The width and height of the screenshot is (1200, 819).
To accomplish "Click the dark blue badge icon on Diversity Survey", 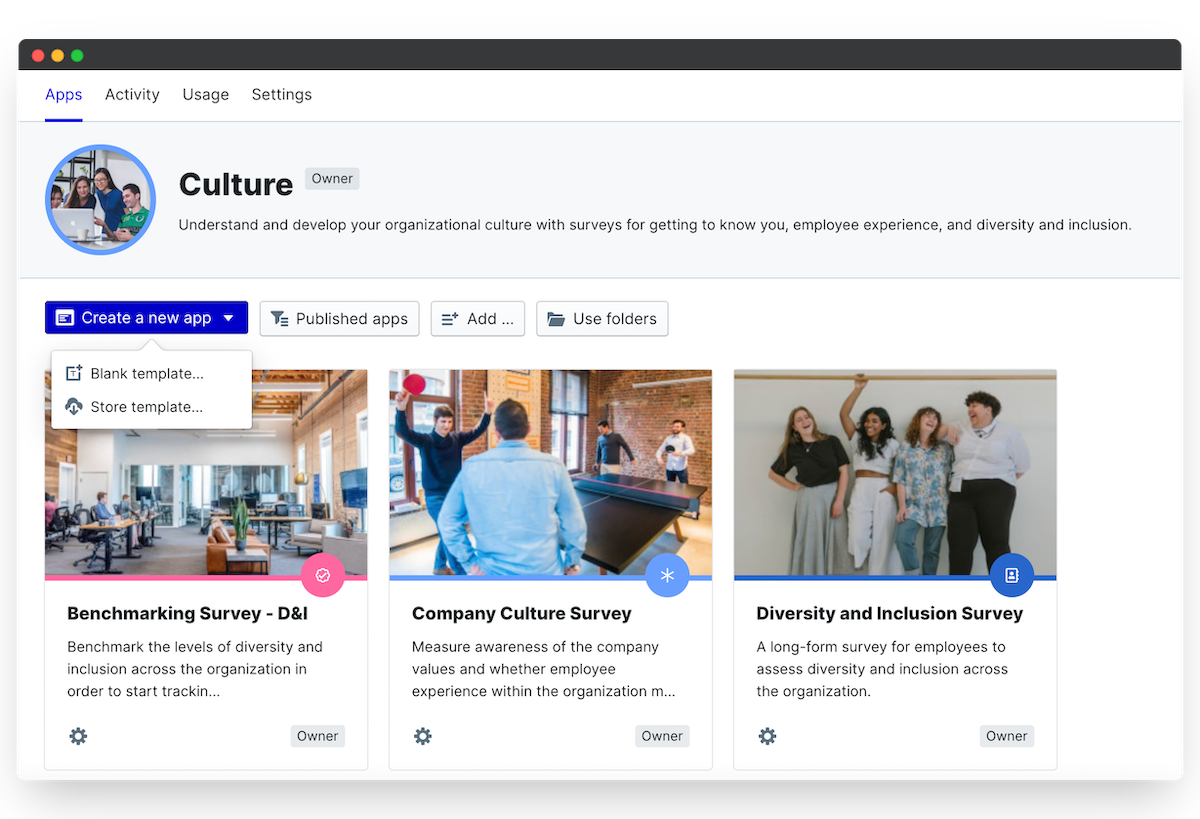I will tap(1012, 575).
